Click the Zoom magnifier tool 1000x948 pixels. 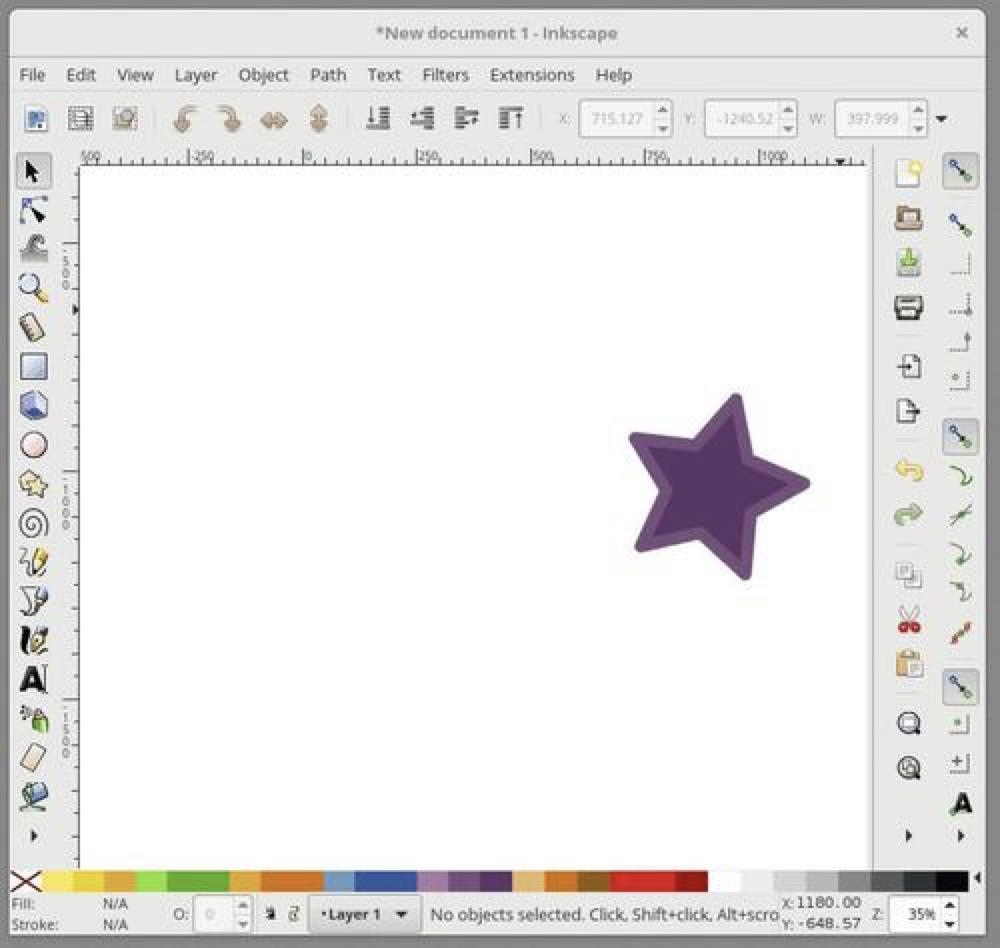pyautogui.click(x=33, y=288)
